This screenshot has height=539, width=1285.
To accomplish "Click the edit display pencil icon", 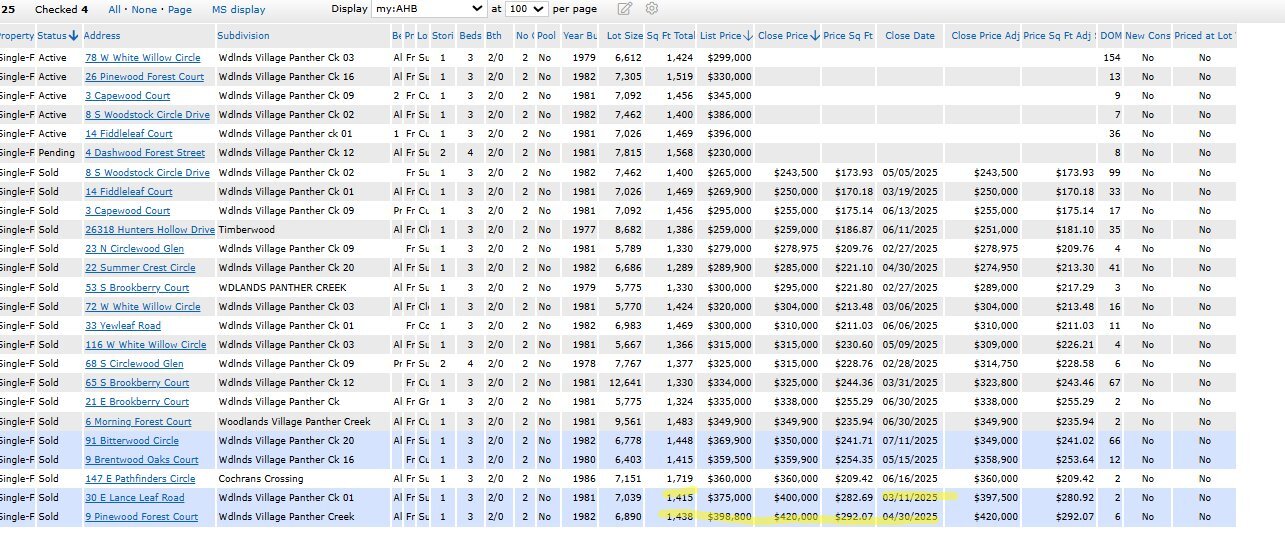I will pos(625,9).
